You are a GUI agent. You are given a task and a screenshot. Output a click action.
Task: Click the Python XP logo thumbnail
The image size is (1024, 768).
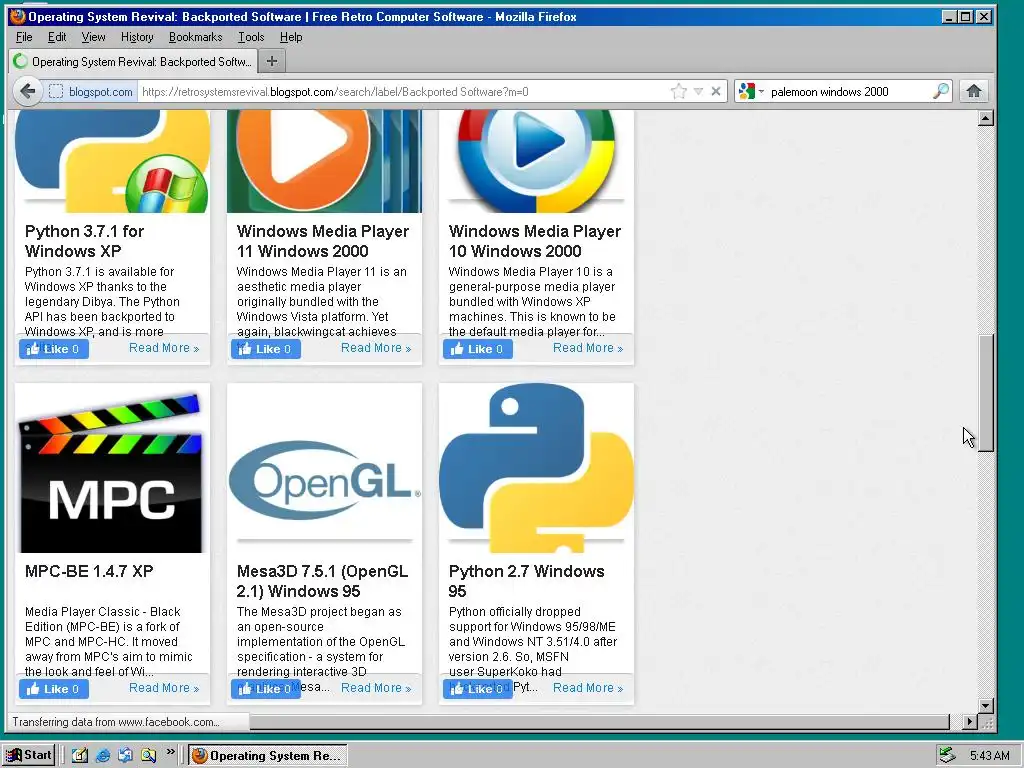[x=112, y=161]
